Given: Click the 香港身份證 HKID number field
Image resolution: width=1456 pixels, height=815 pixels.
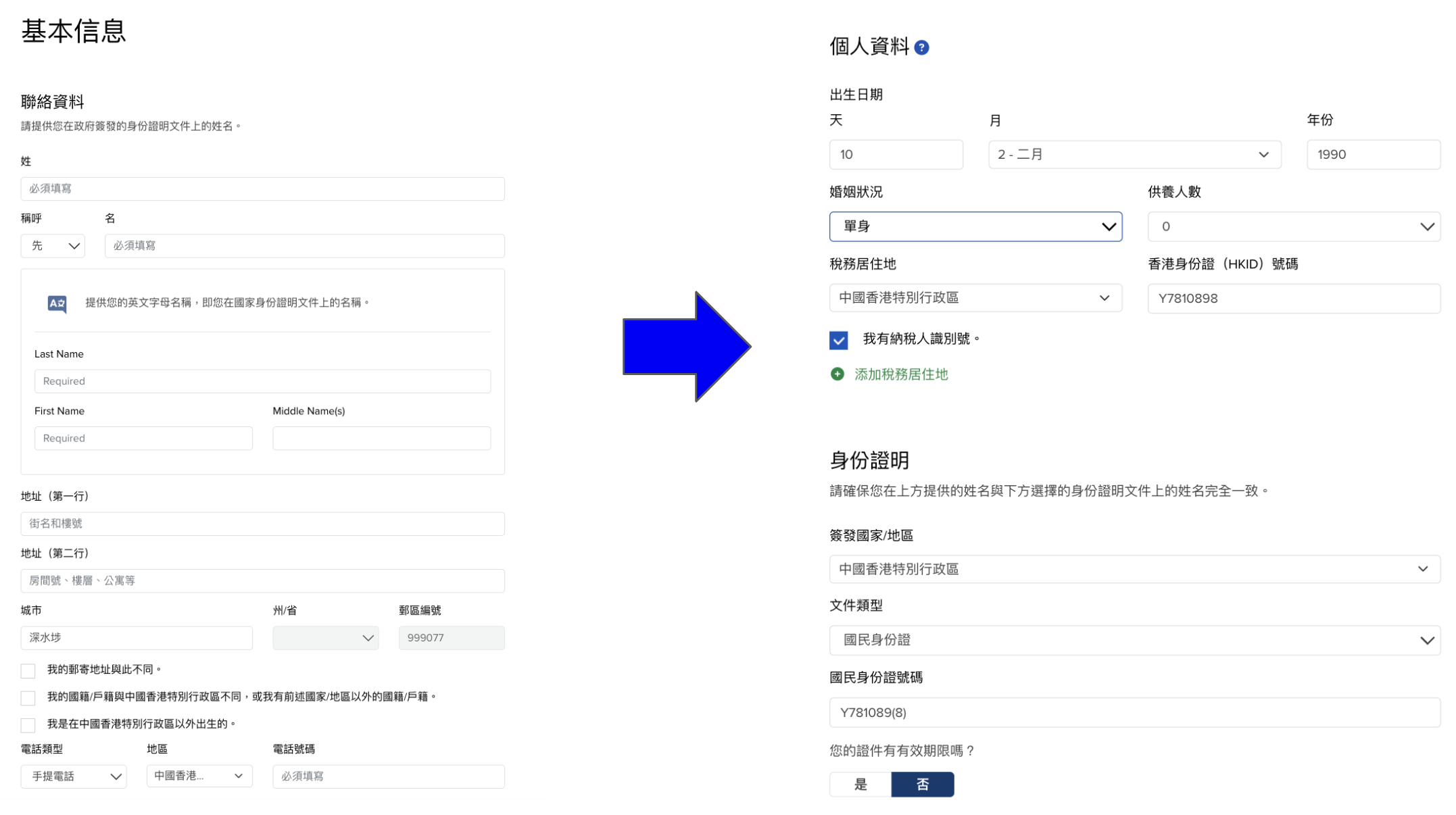Looking at the screenshot, I should click(x=1294, y=298).
